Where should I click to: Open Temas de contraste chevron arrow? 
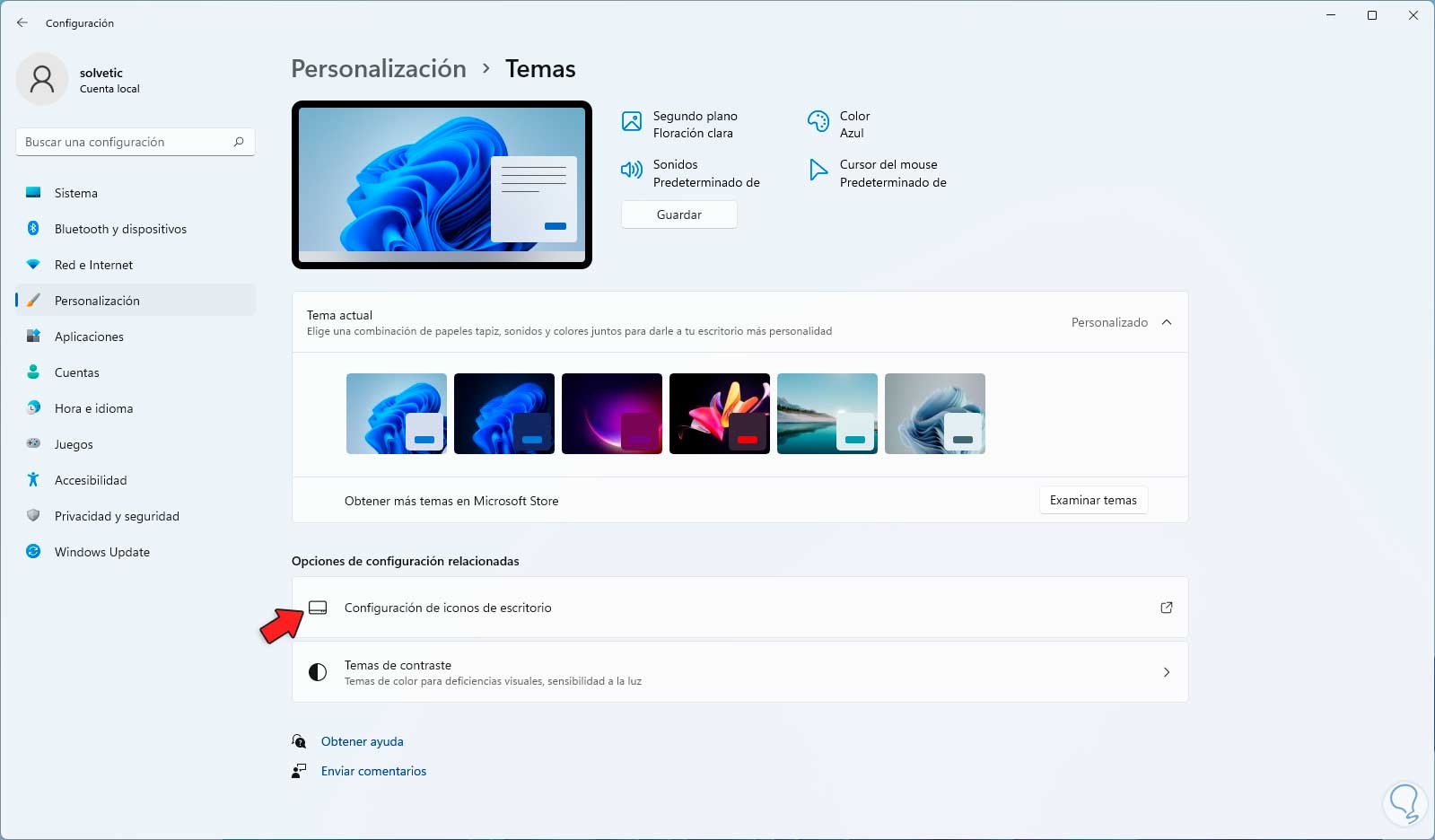pyautogui.click(x=1167, y=672)
